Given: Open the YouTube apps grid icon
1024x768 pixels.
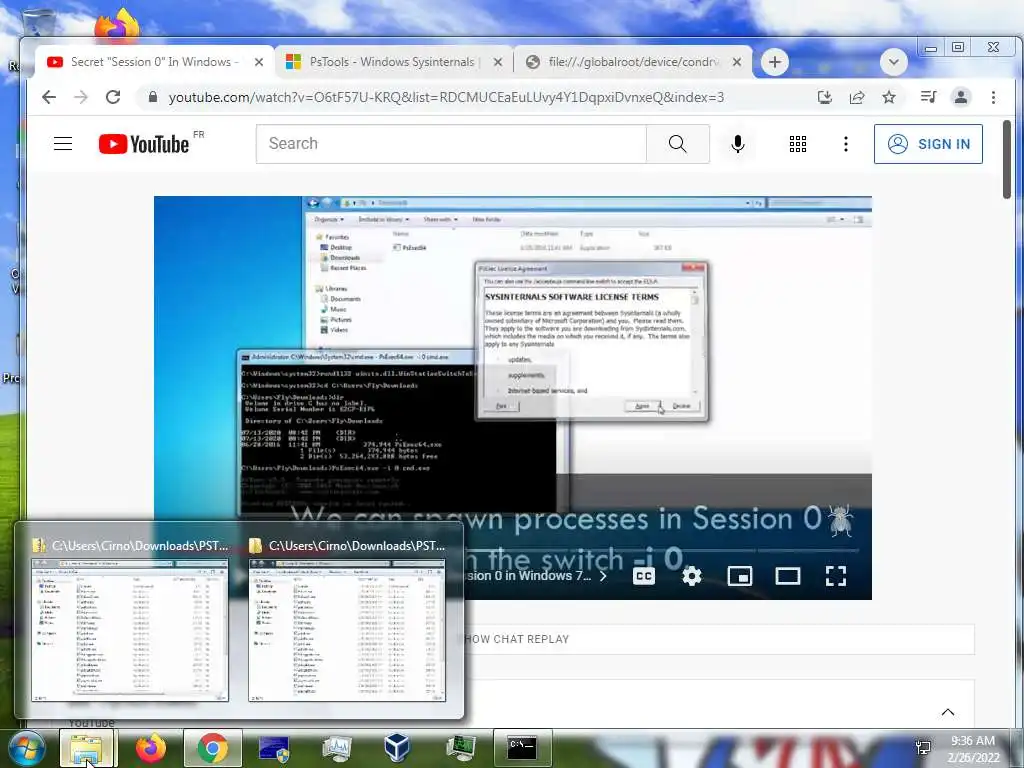Looking at the screenshot, I should 797,144.
